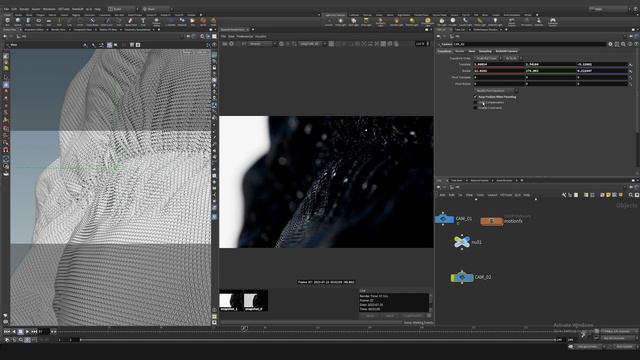Switch to the Geometry Spreadsheet pane tab

(x=138, y=30)
